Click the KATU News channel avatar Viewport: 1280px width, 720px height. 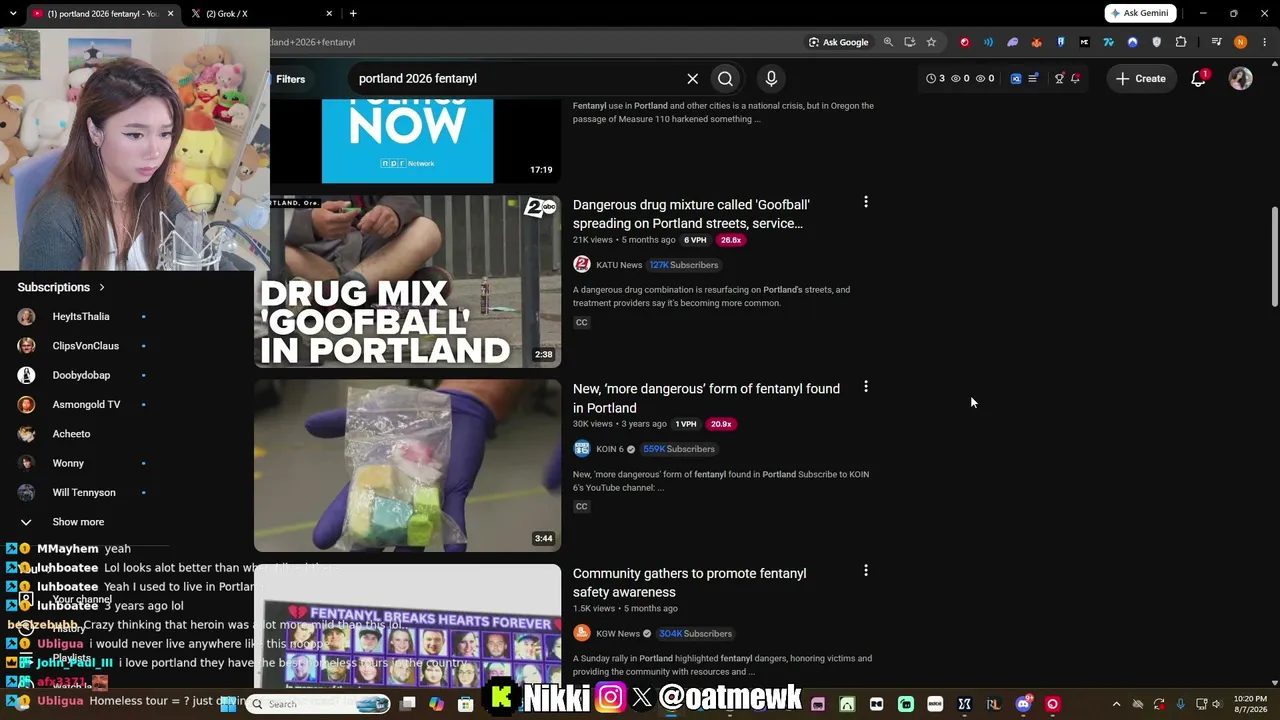pos(582,265)
